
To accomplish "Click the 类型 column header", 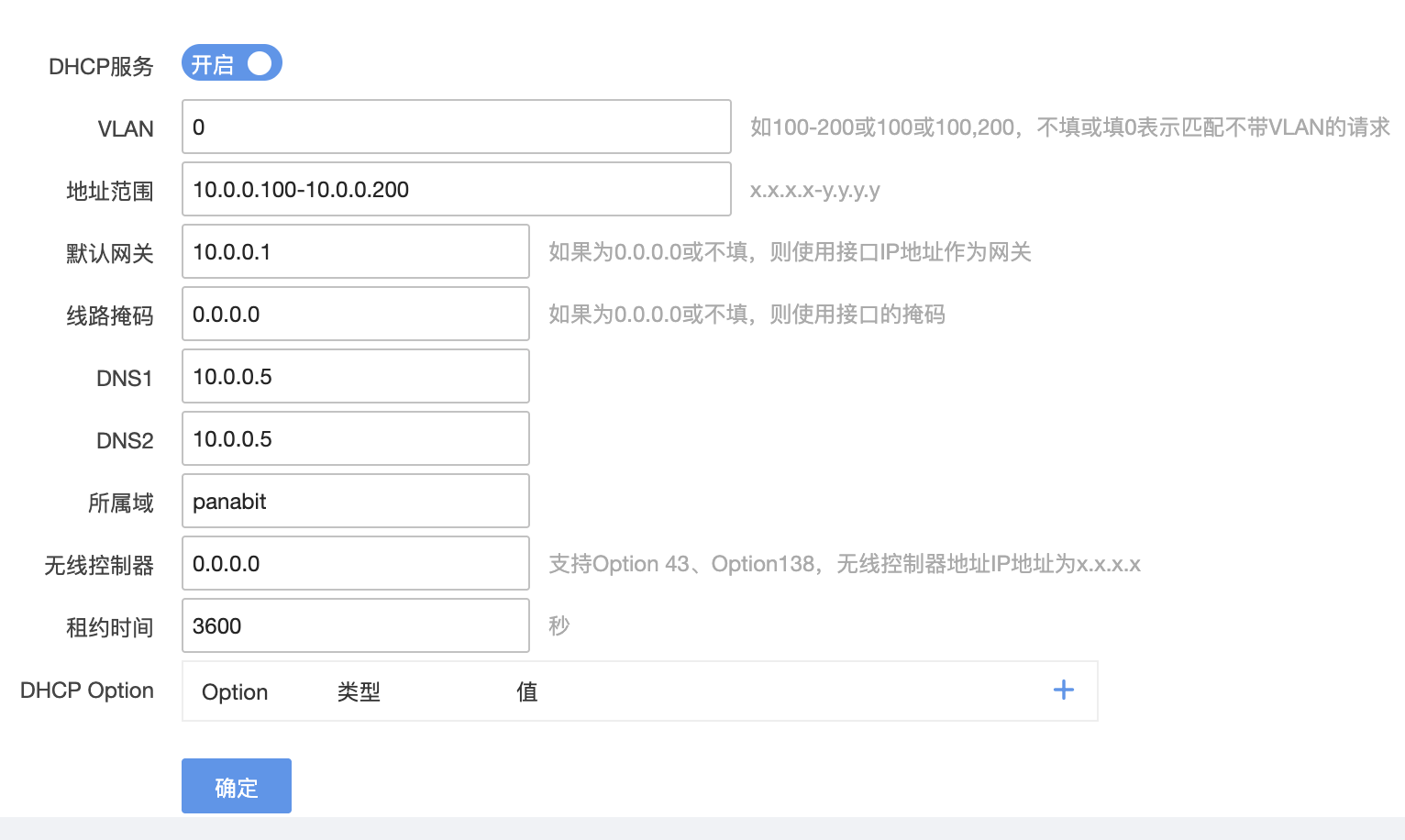I will click(359, 692).
